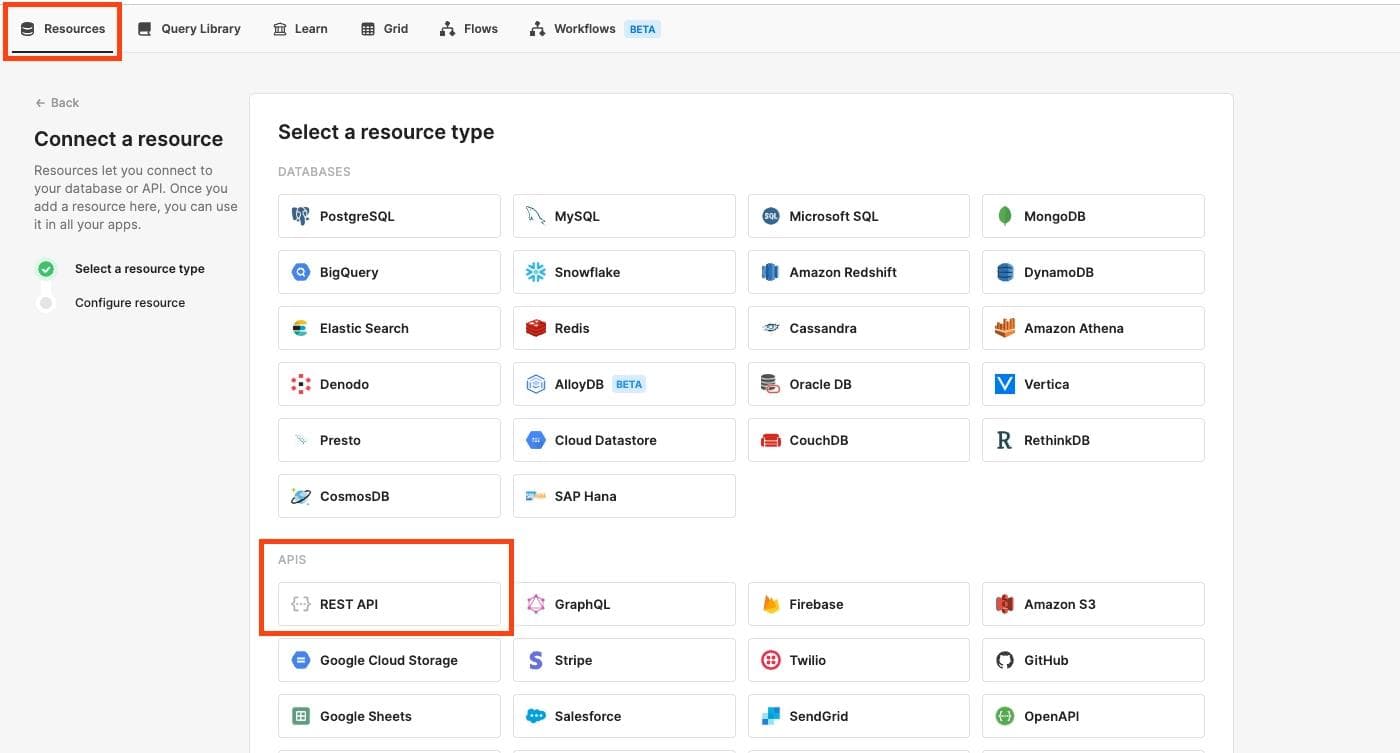The image size is (1400, 753).
Task: Go back using the Back link
Action: 57,102
